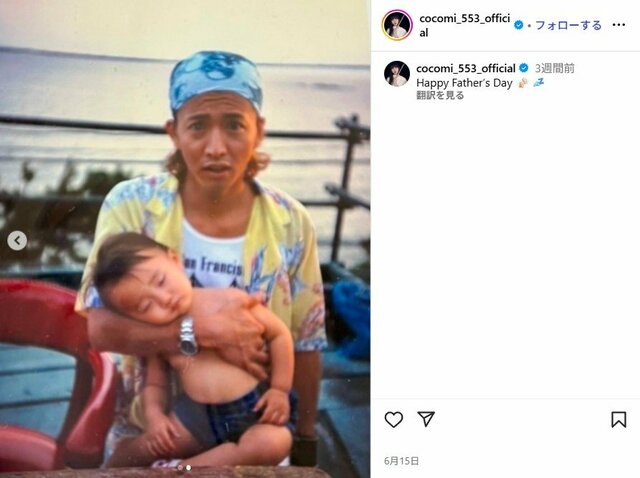The width and height of the screenshot is (640, 478).
Task: Open the cocomi_553_official profile from the header username
Action: coord(464,25)
